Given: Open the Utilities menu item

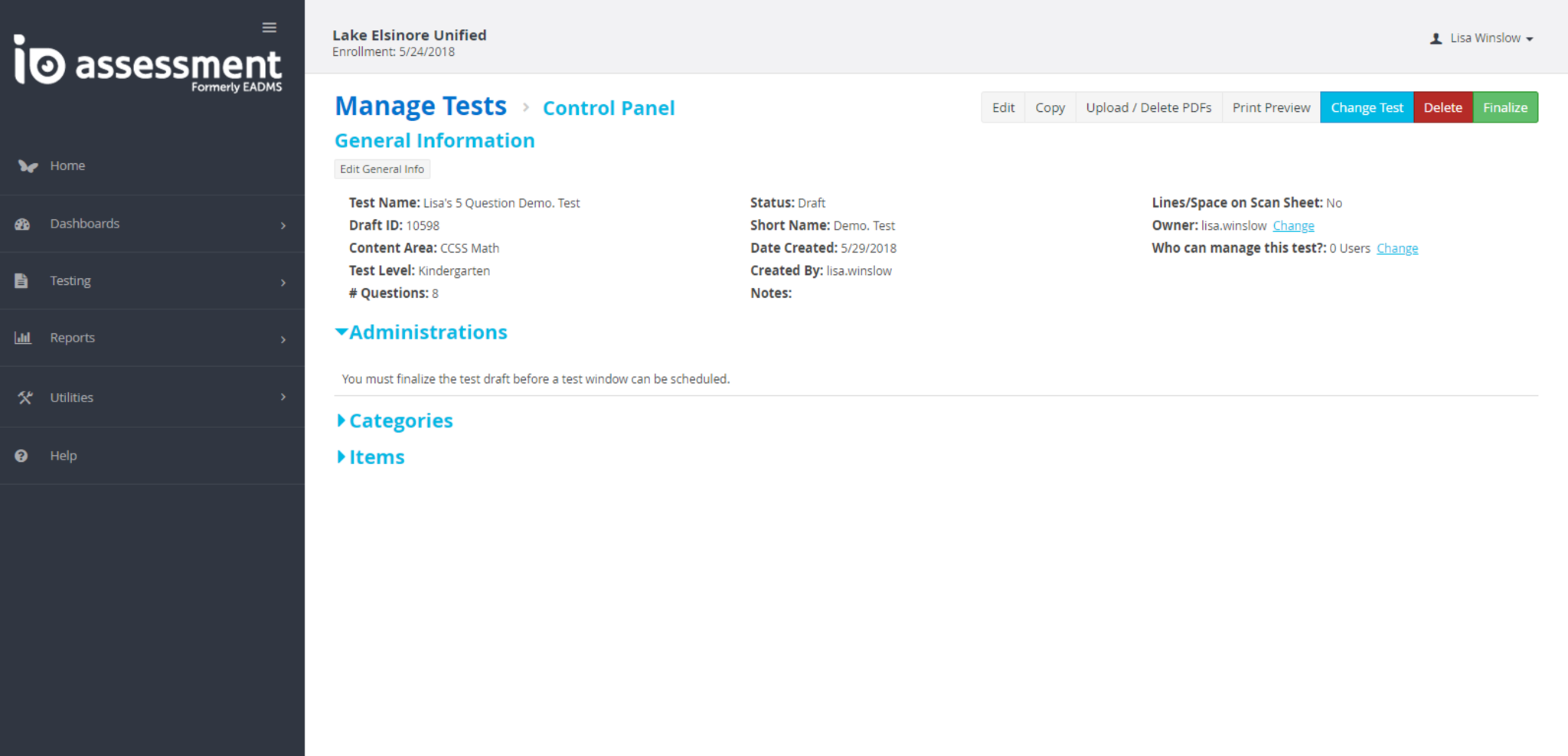Looking at the screenshot, I should (72, 398).
